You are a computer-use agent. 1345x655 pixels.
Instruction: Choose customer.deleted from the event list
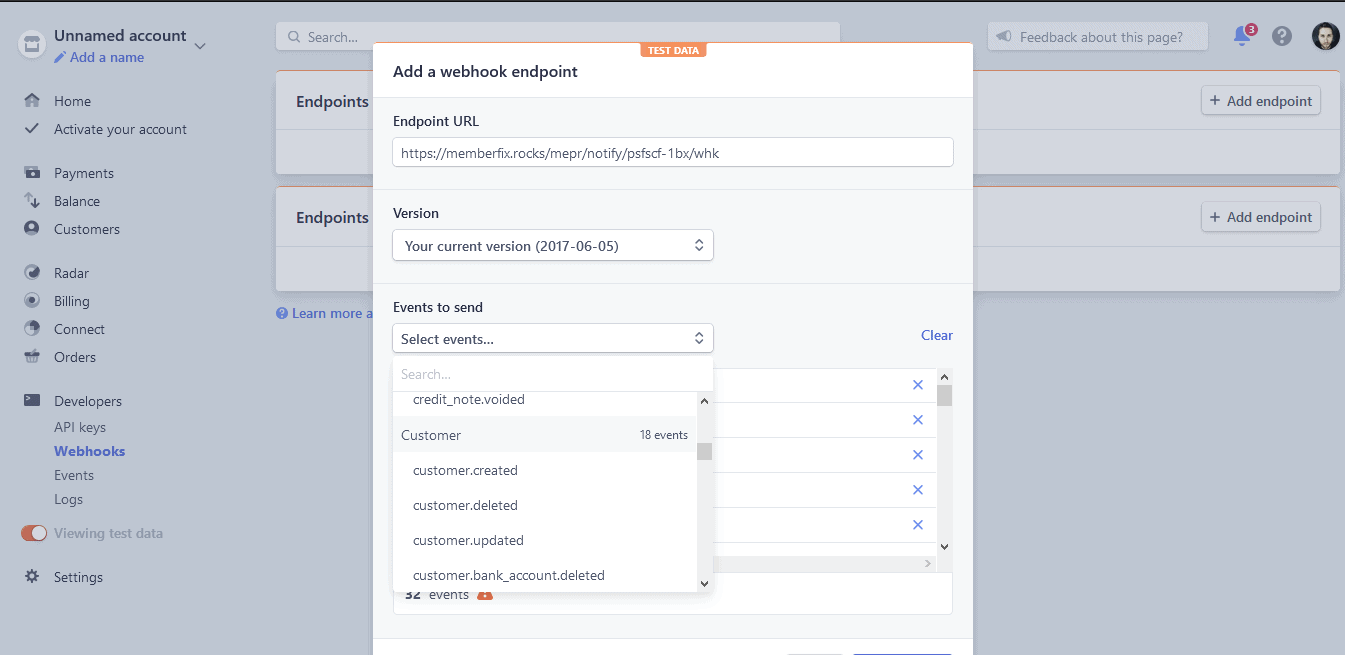click(x=465, y=505)
